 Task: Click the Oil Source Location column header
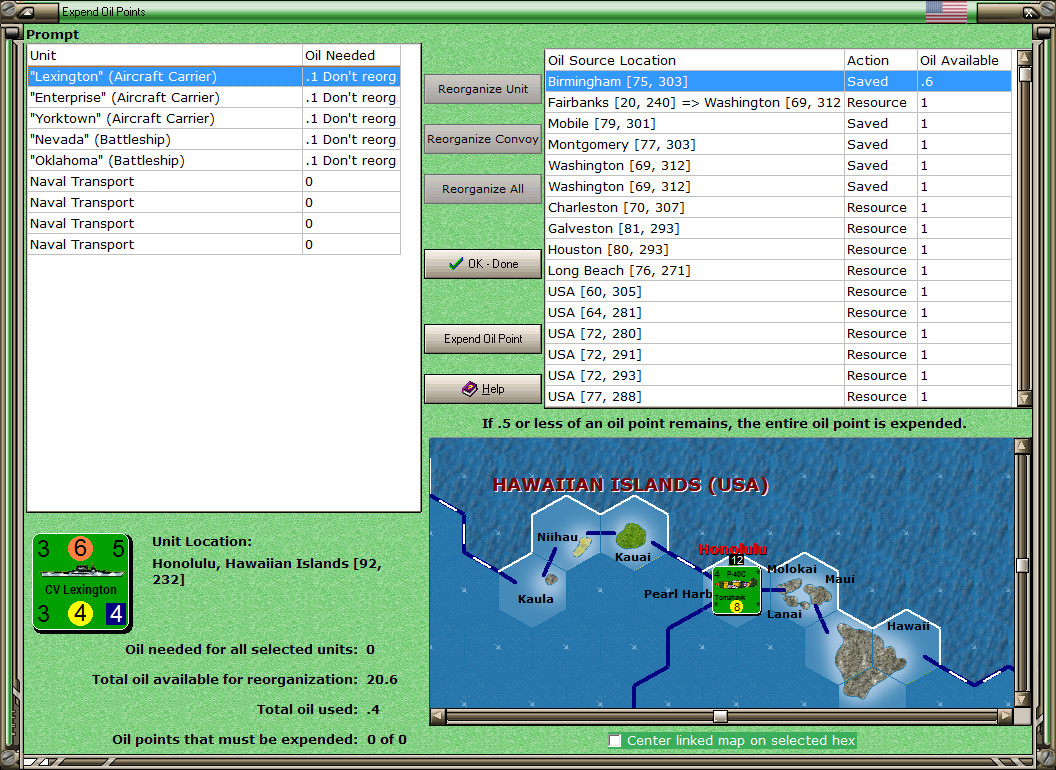pos(694,60)
